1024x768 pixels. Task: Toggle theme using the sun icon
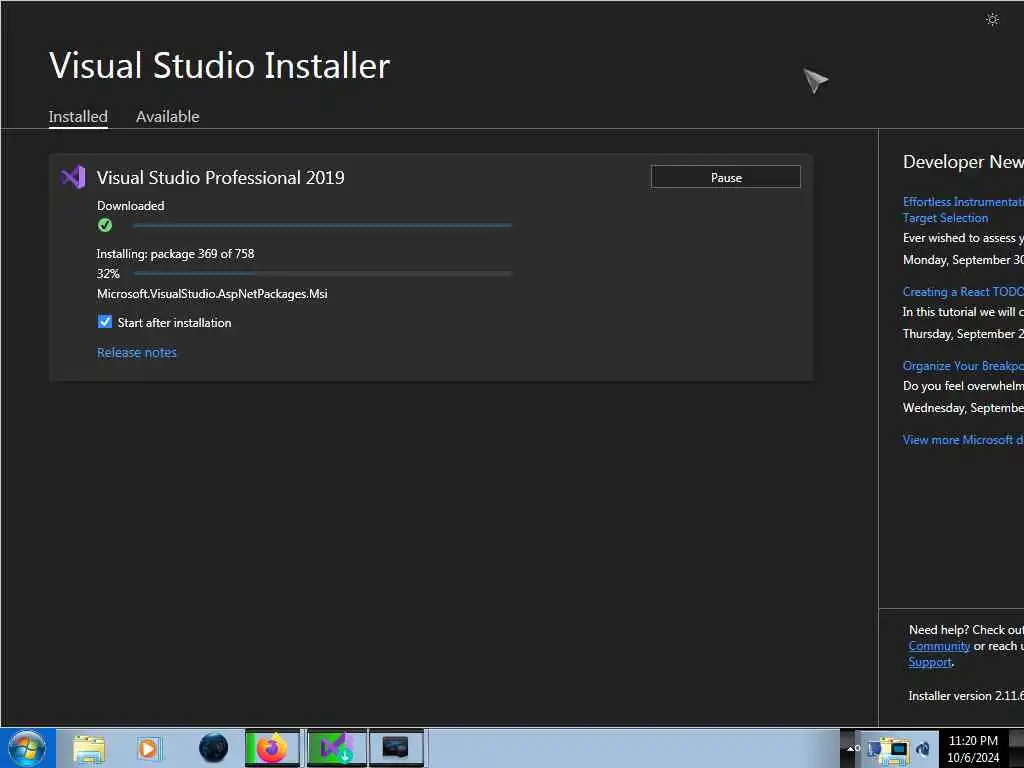tap(992, 20)
